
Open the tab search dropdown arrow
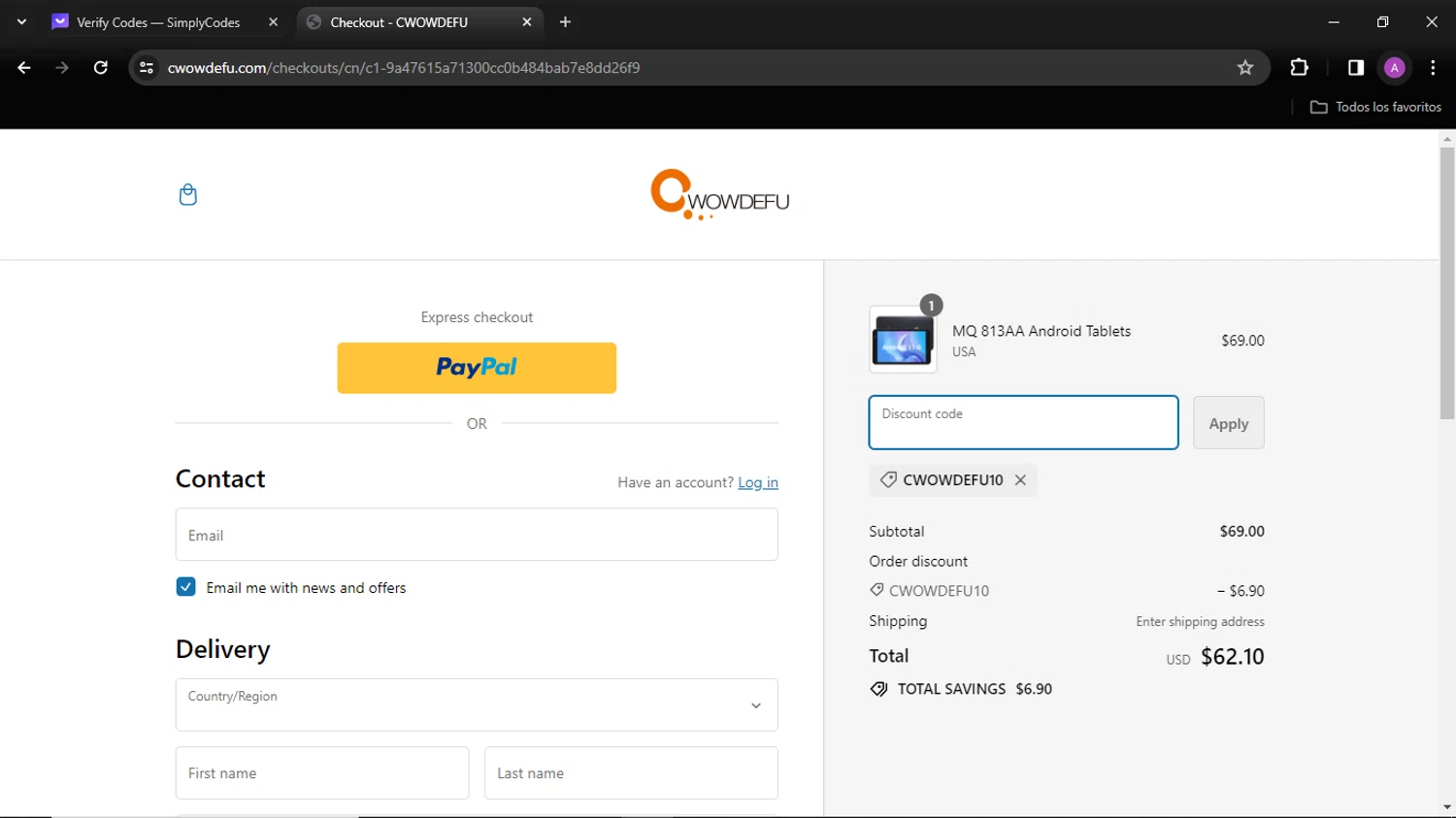pyautogui.click(x=21, y=21)
